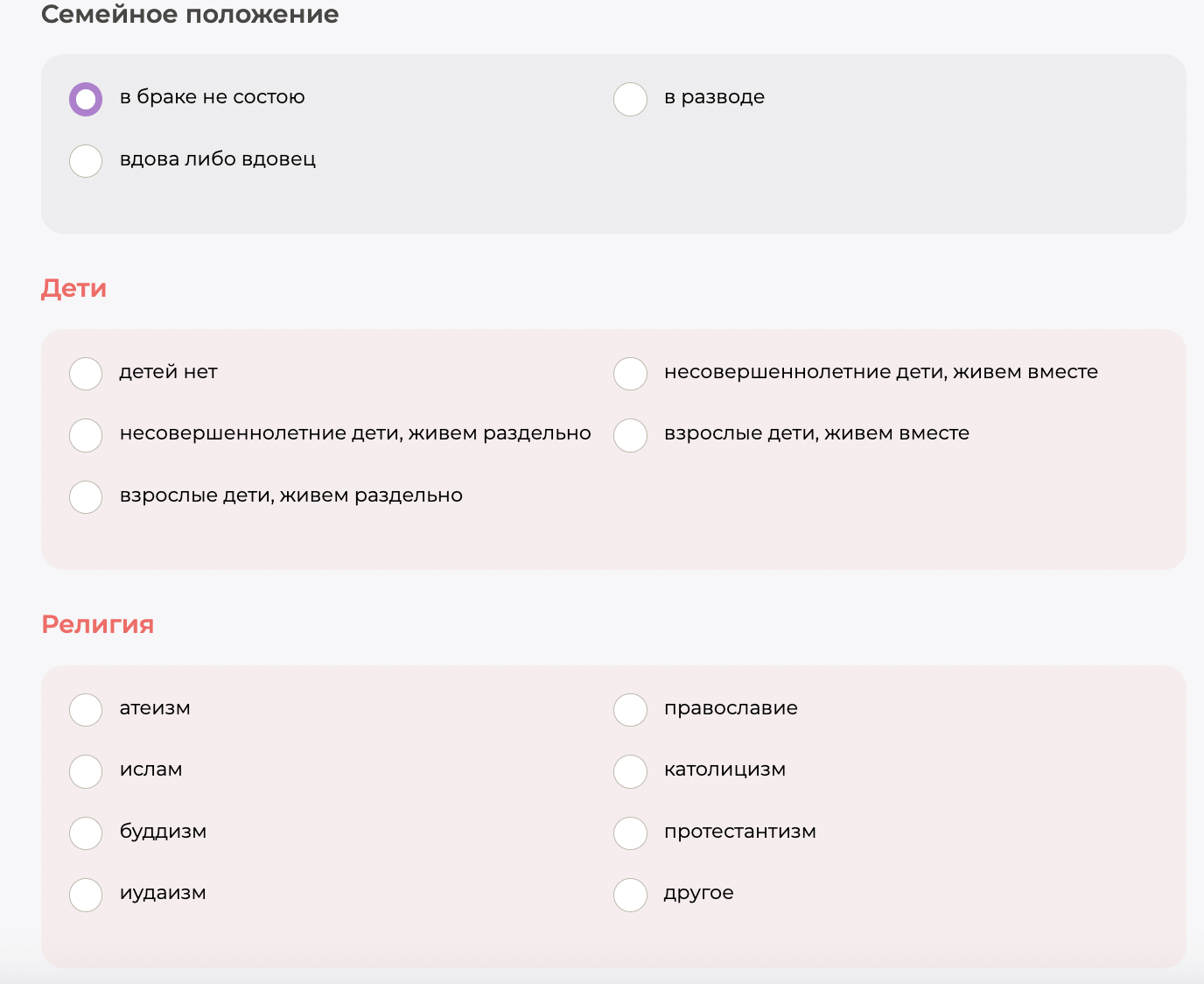Pick the 'детей нет' radio button
This screenshot has width=1204, height=984.
[86, 374]
